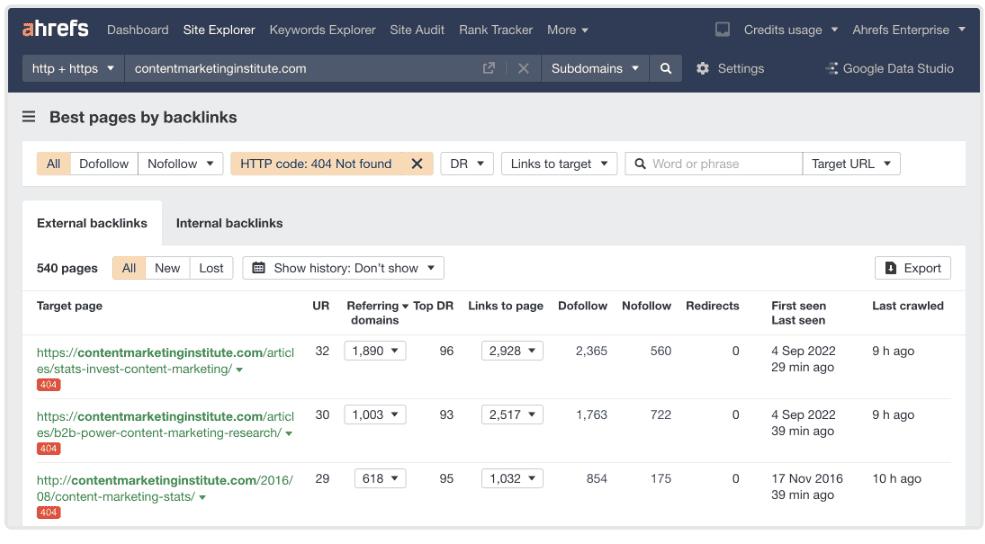985x544 pixels.
Task: Switch to External backlinks tab
Action: tap(92, 223)
